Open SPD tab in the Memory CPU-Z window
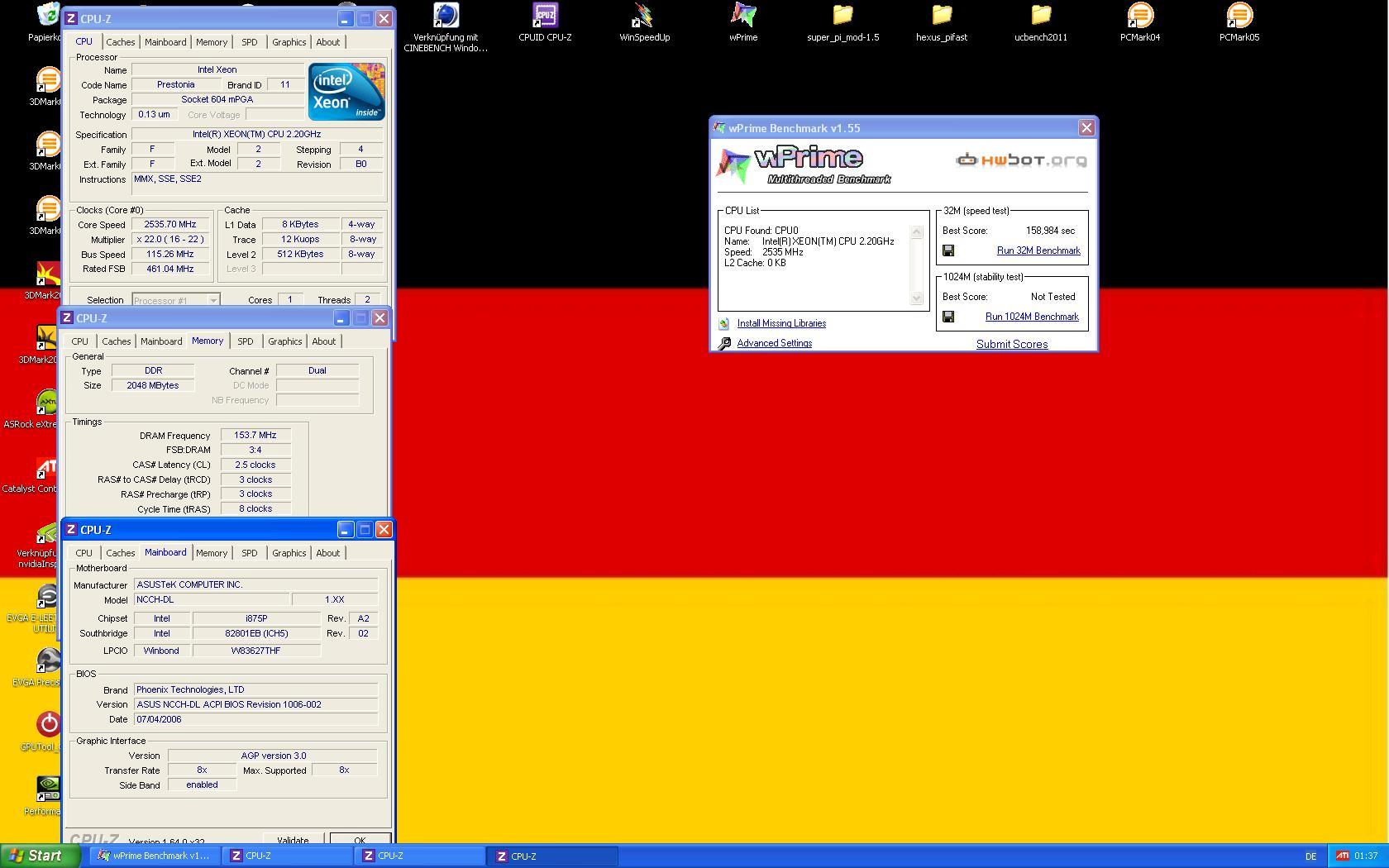The image size is (1389, 868). coord(246,341)
